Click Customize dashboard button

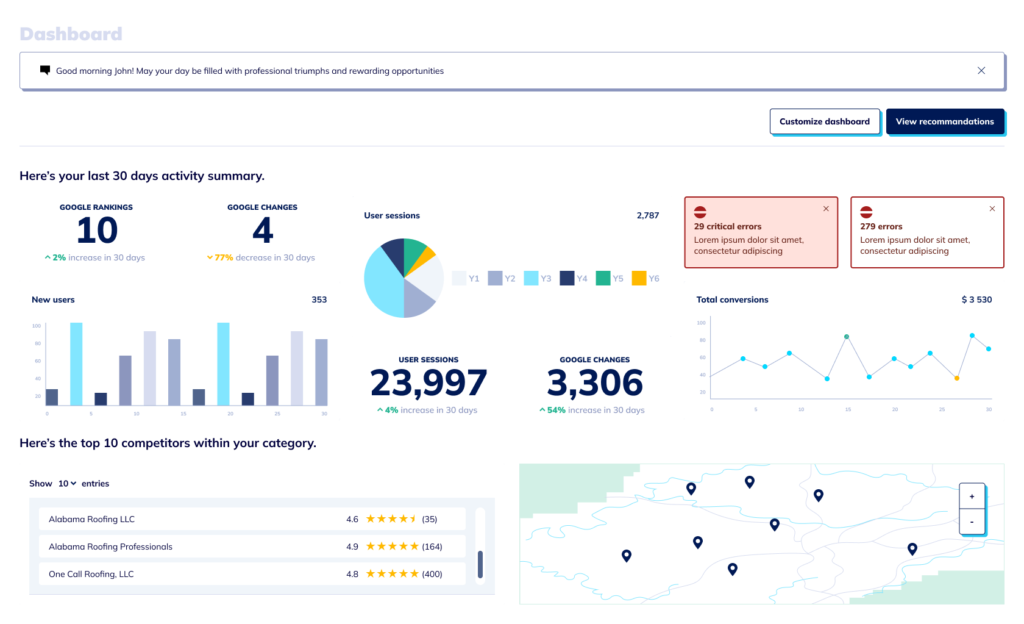tap(825, 122)
